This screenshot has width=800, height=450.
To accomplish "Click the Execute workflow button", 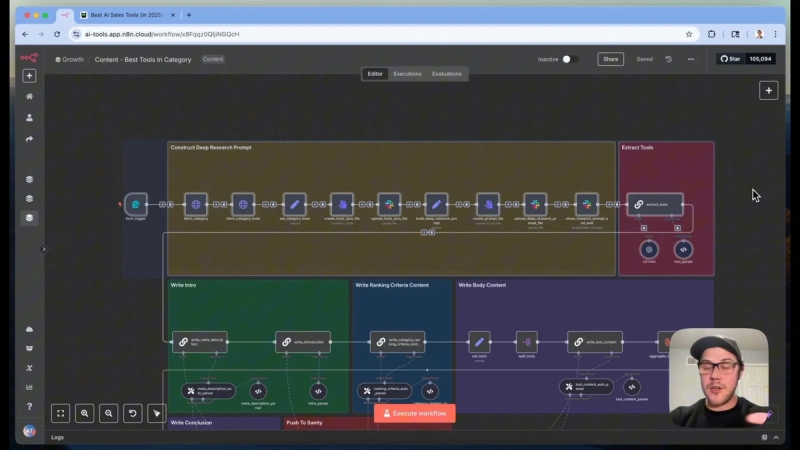I will click(415, 413).
